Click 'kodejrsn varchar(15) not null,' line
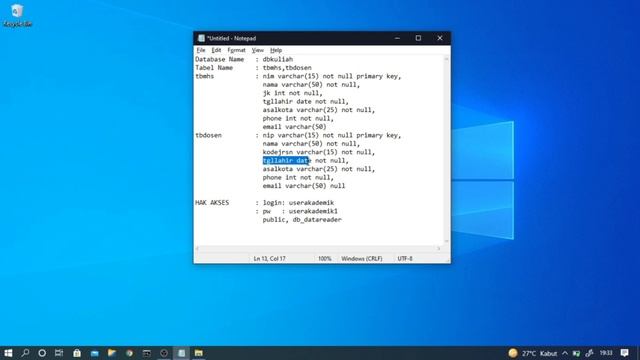This screenshot has height=360, width=640. click(x=318, y=152)
